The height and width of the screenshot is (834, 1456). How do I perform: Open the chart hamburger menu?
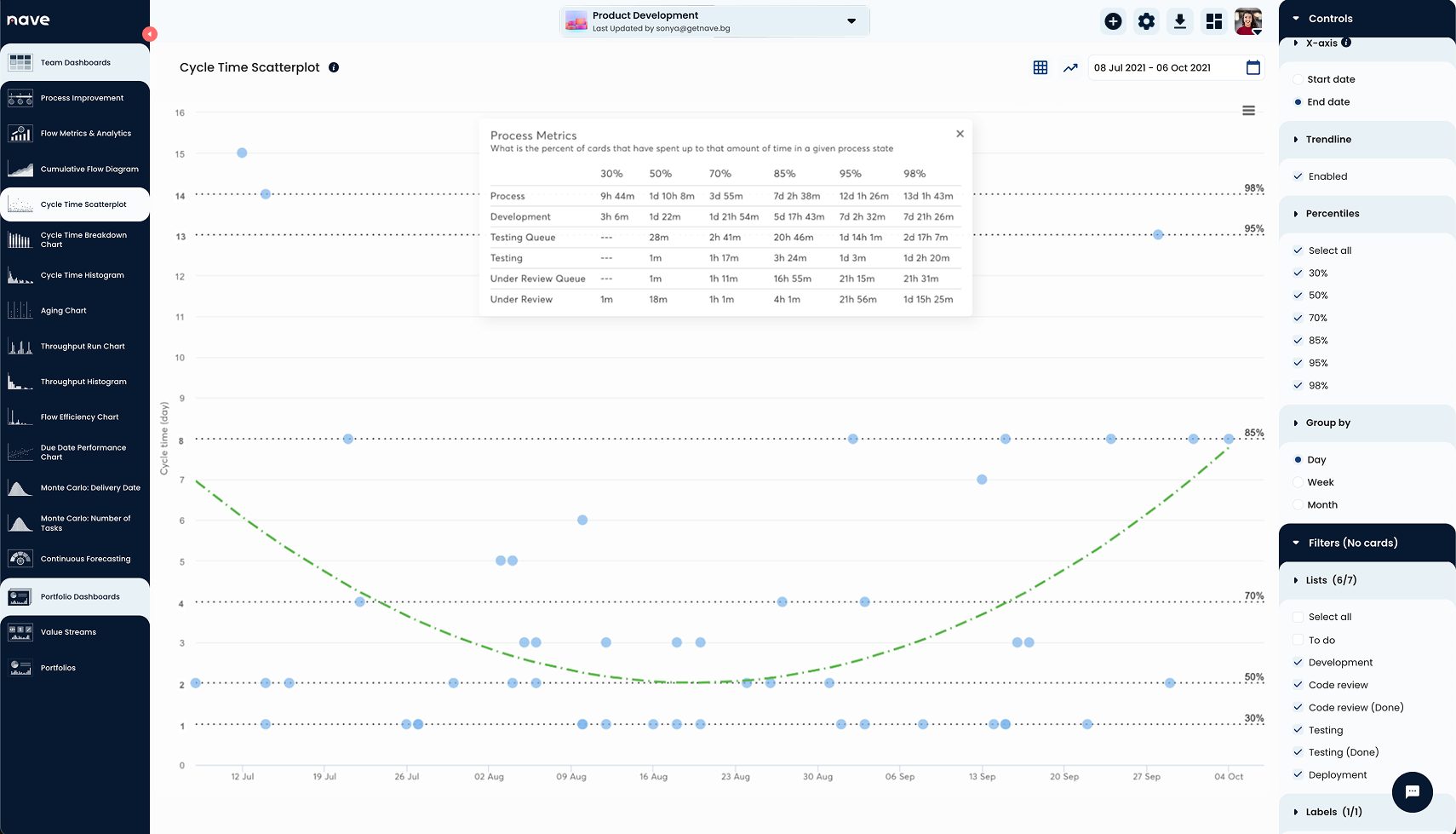tap(1248, 110)
